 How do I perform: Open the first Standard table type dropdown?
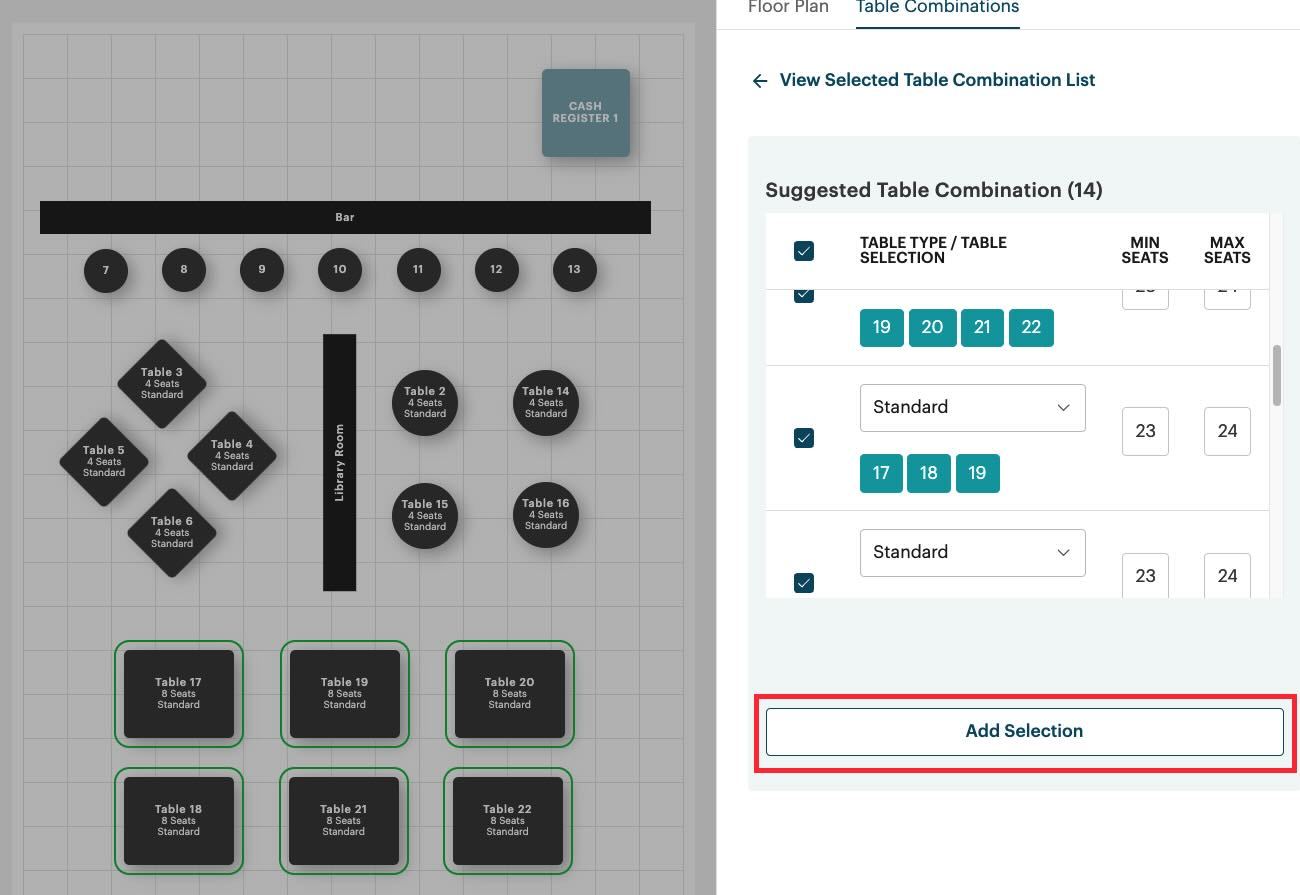tap(971, 407)
